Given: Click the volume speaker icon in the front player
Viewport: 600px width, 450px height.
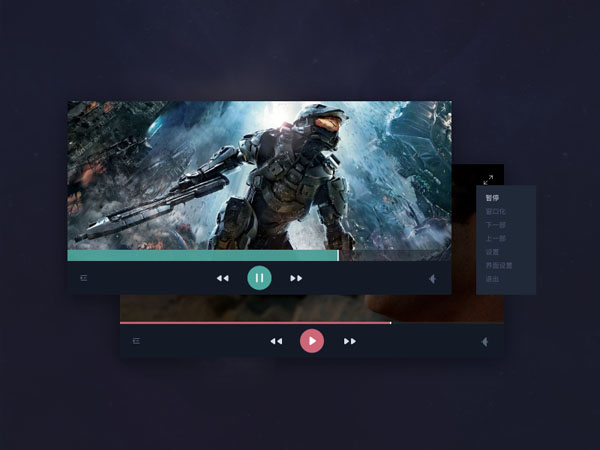Looking at the screenshot, I should (432, 279).
